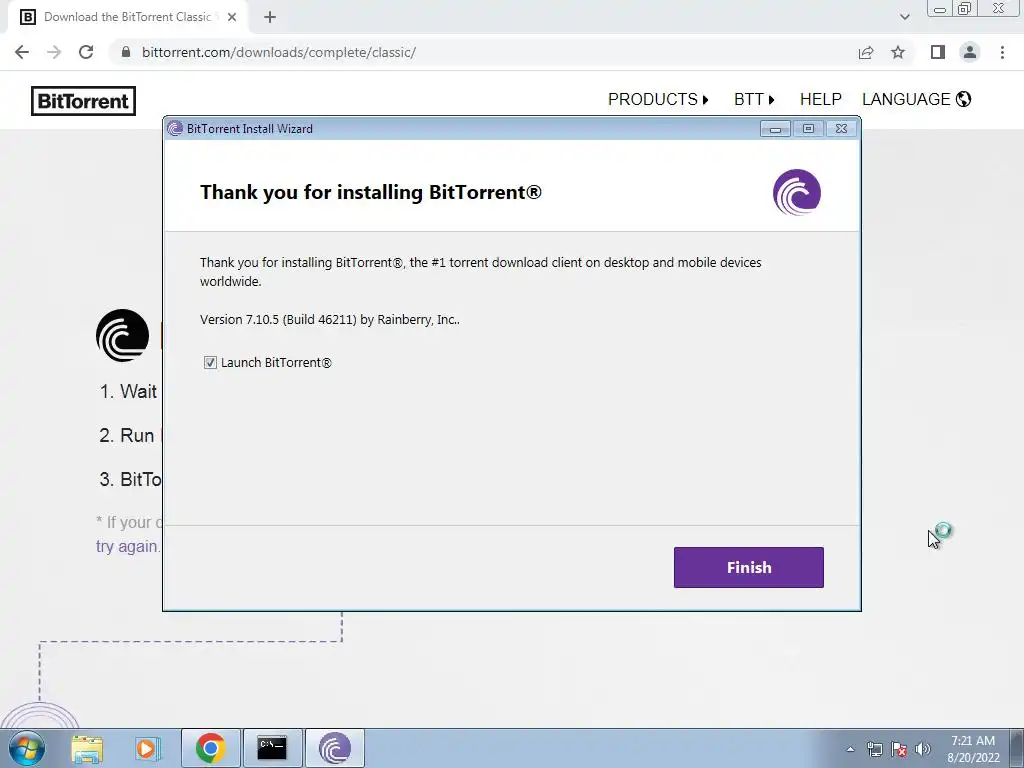
Task: Close the Download the BitTorrent Classic tab
Action: (x=232, y=18)
